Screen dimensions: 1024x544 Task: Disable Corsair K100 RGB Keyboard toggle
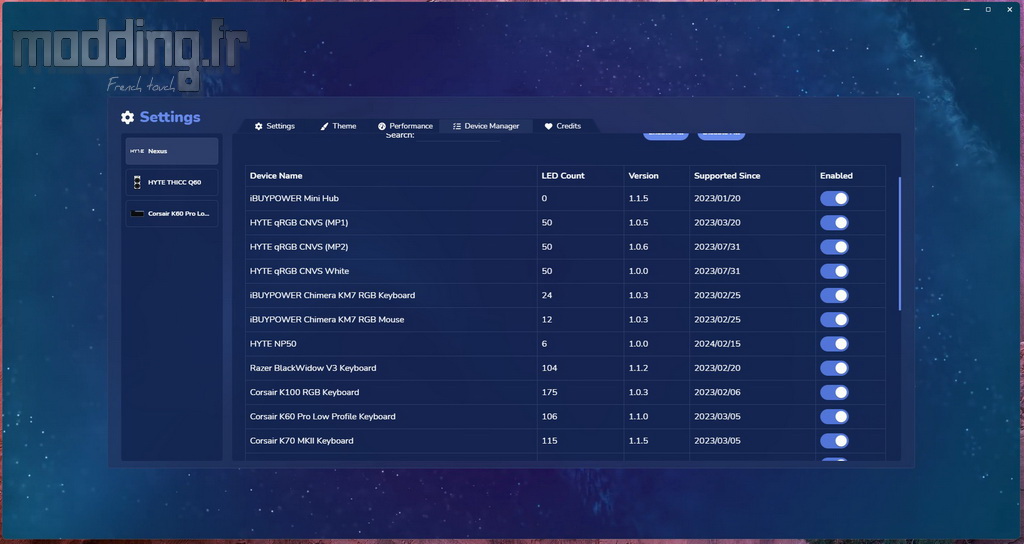point(834,392)
